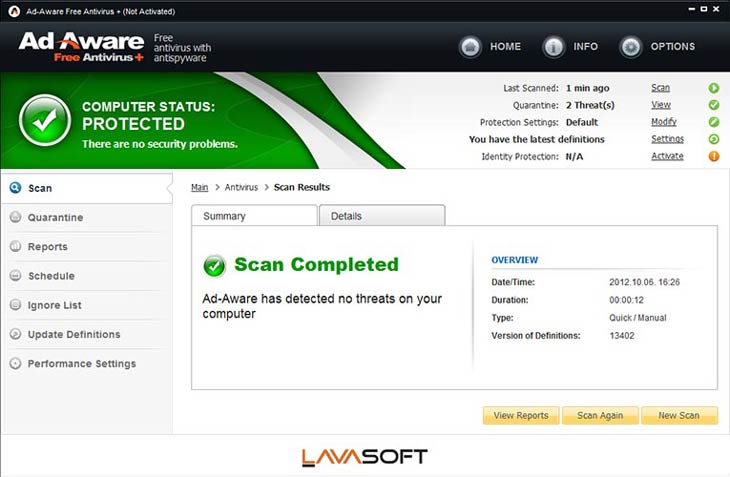Switch to the Summary tab

[x=254, y=215]
